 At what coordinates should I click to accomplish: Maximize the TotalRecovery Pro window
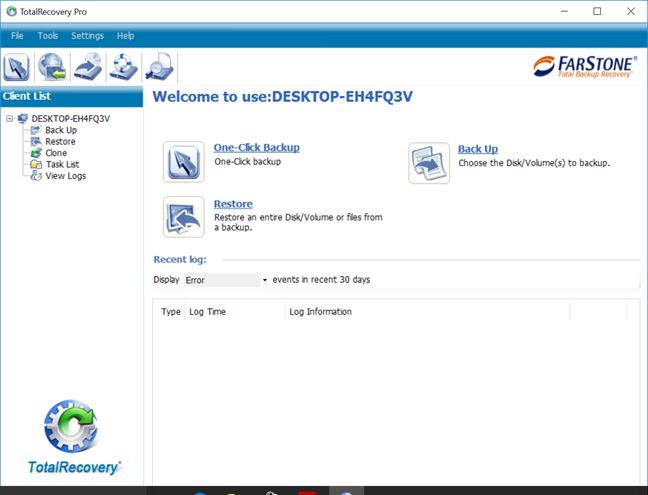pos(597,12)
